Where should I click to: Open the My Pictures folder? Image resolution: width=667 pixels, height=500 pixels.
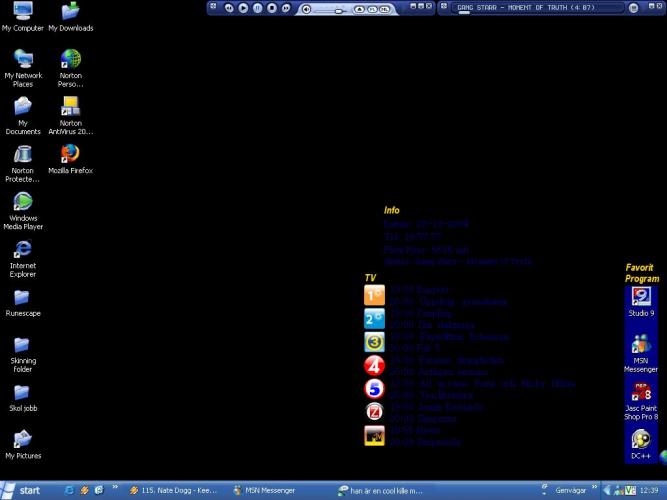[23, 445]
